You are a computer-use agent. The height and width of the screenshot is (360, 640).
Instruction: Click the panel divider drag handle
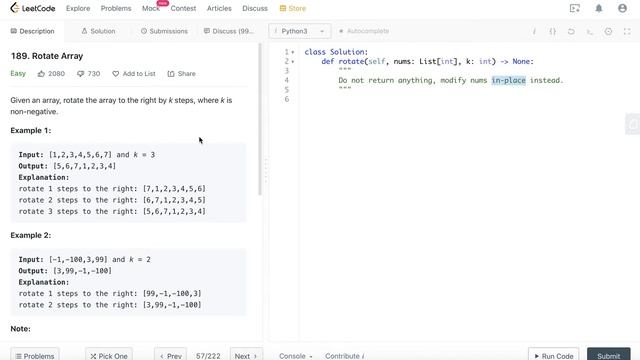tap(266, 171)
